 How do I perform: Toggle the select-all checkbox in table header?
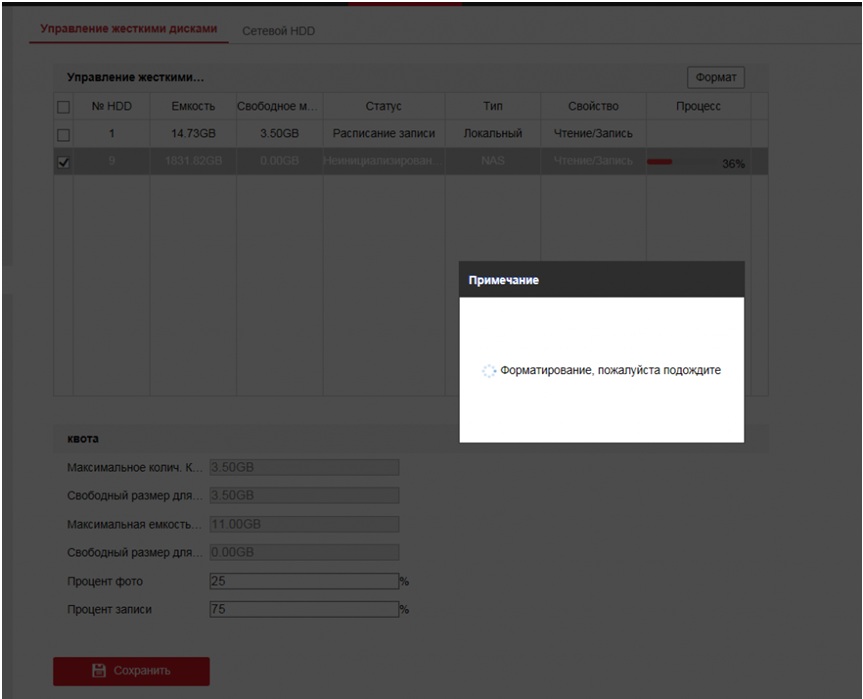pos(63,107)
